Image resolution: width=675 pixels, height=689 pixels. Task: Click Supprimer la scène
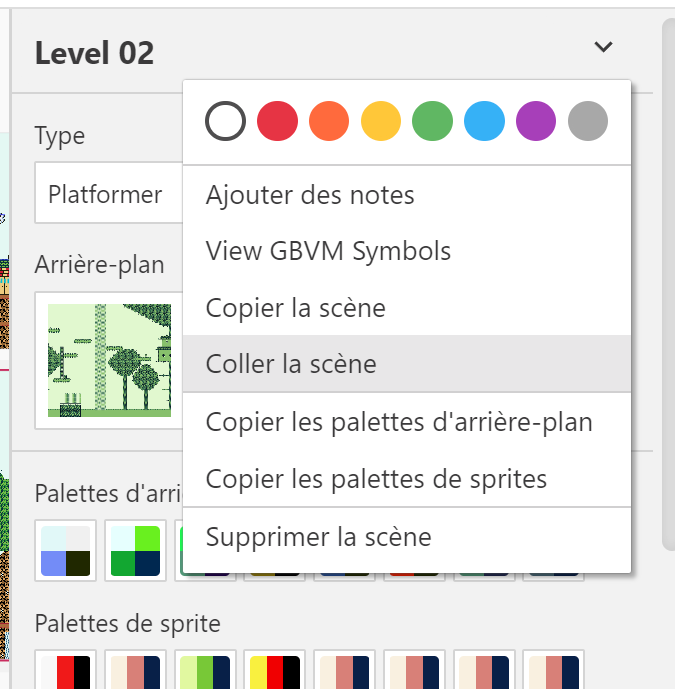point(319,537)
